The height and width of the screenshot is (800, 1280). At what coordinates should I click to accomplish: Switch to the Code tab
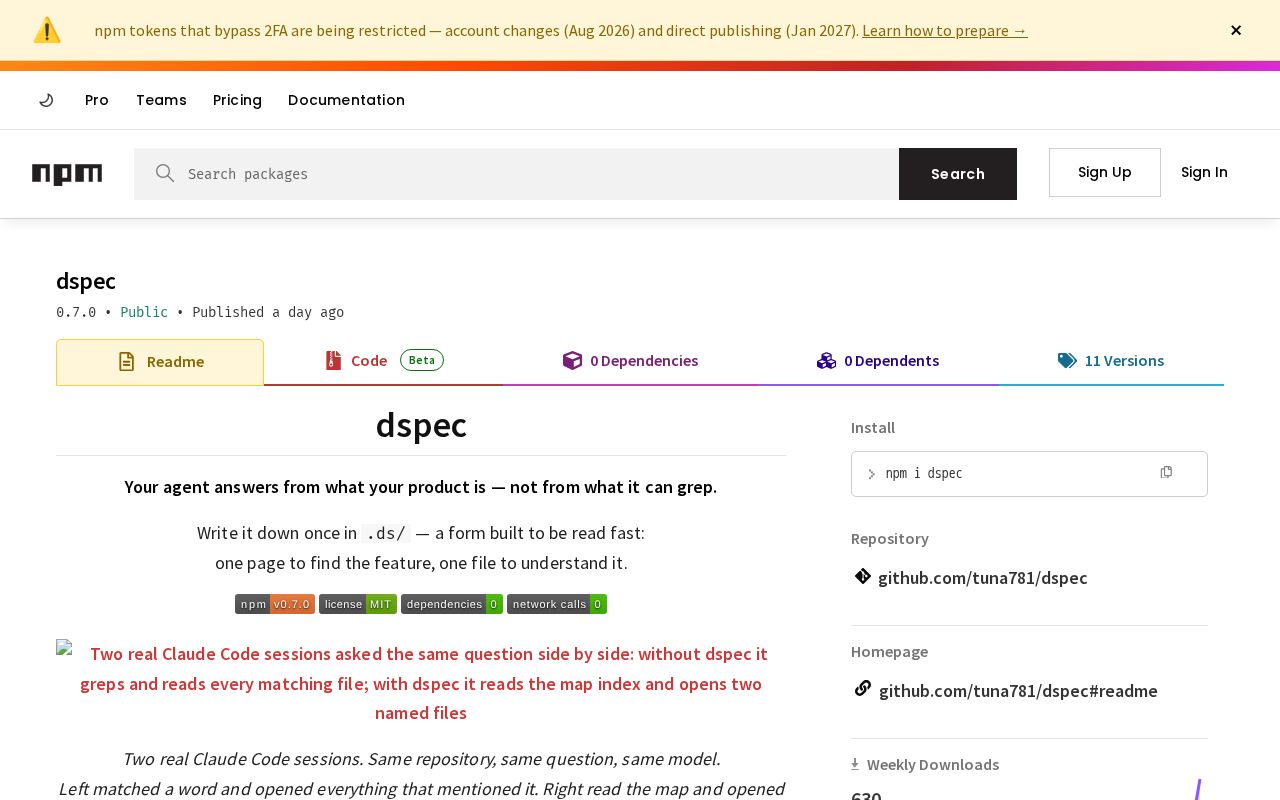coord(383,361)
